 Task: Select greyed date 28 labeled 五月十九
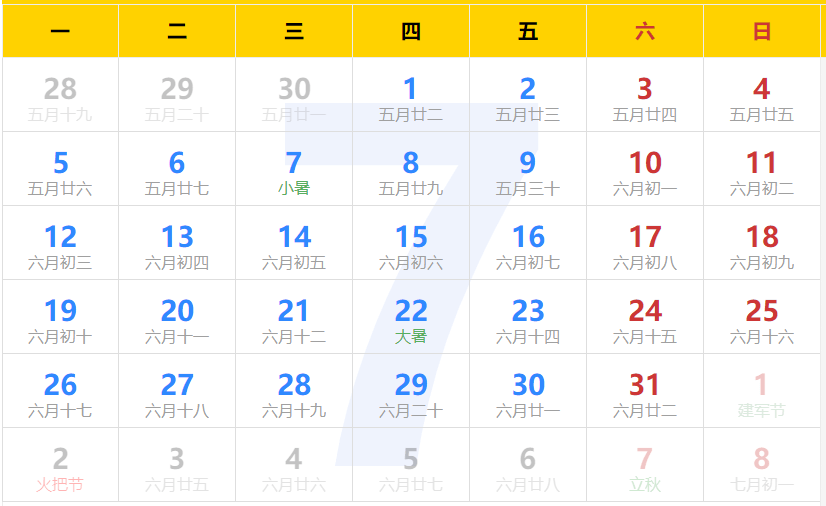pyautogui.click(x=61, y=95)
